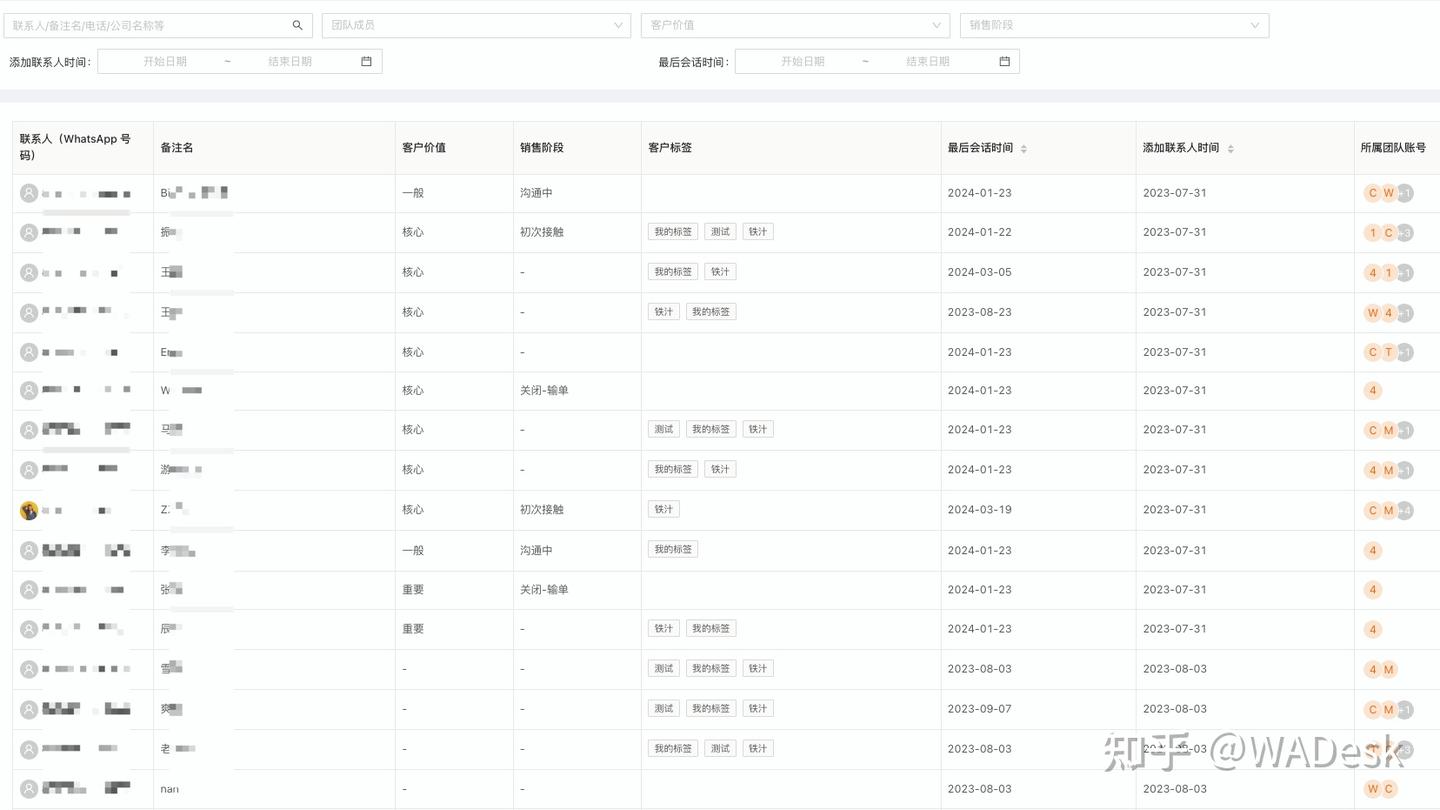The image size is (1440, 810).
Task: Click the yellow profile photo thumbnail
Action: coord(29,510)
